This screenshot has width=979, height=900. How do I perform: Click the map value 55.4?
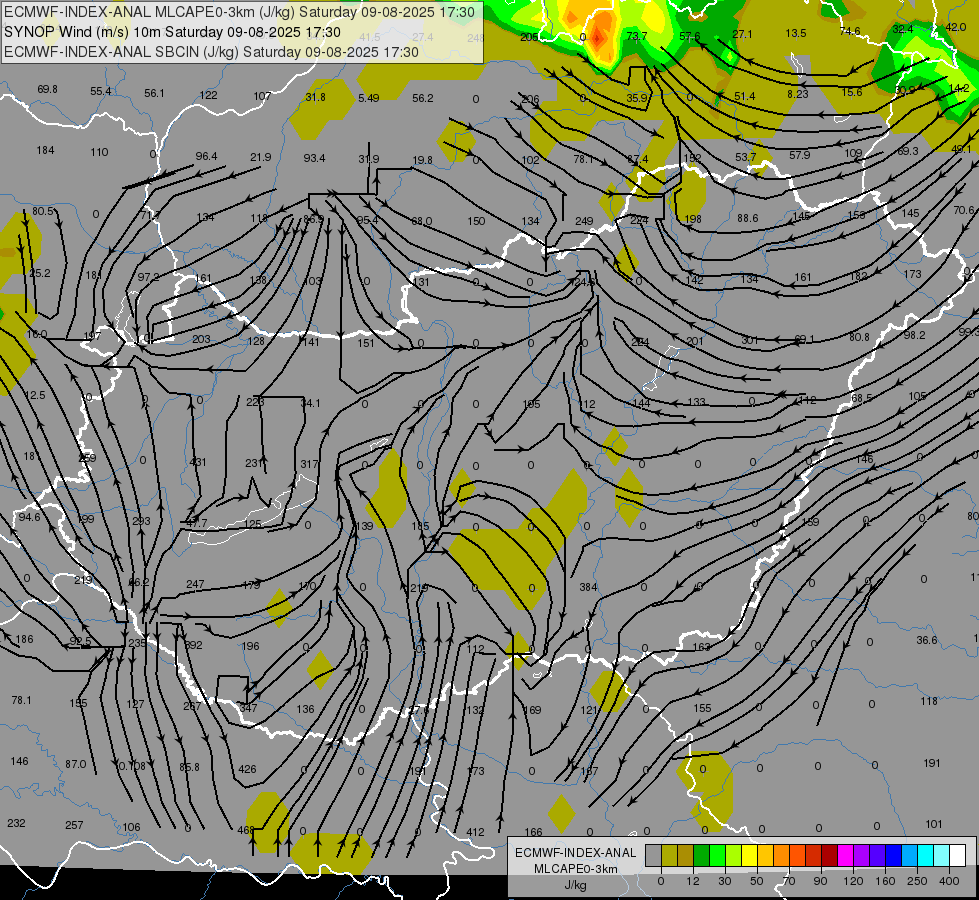pos(101,91)
